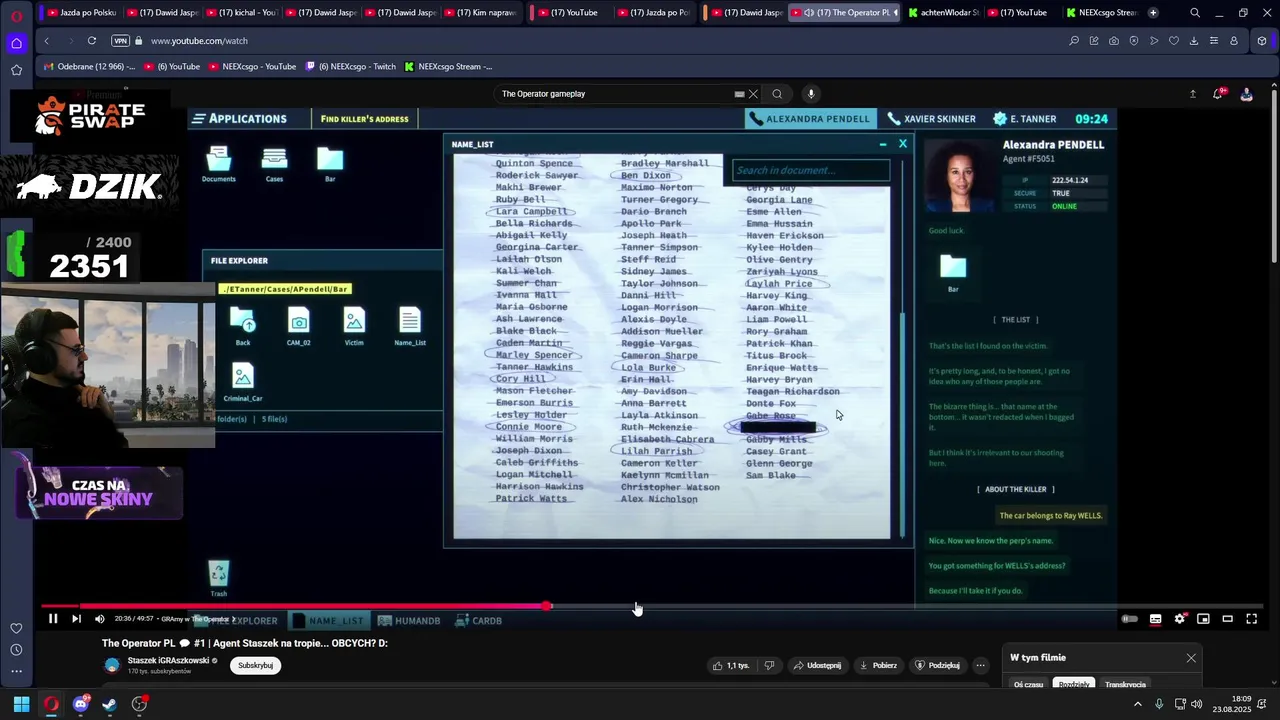Close the 'W tym filmie' panel

[x=1191, y=658]
